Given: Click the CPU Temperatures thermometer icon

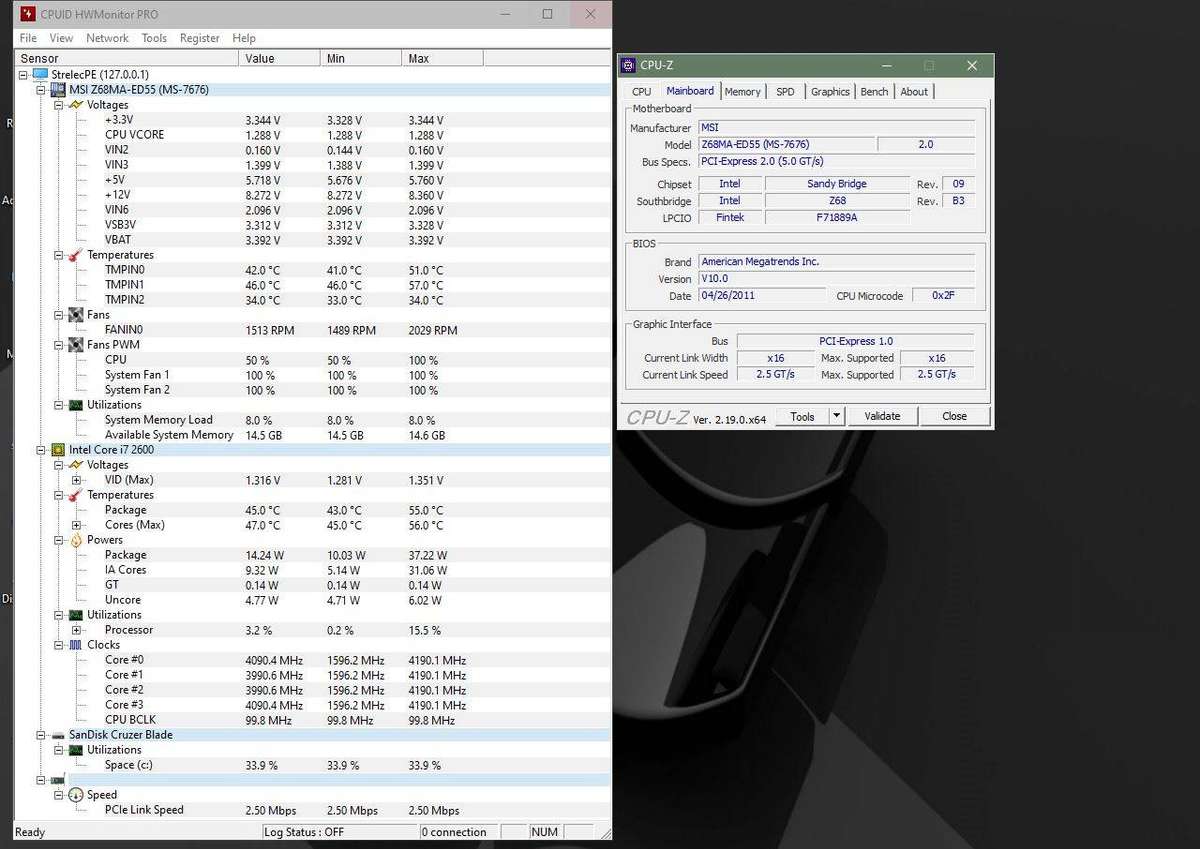Looking at the screenshot, I should coord(76,495).
